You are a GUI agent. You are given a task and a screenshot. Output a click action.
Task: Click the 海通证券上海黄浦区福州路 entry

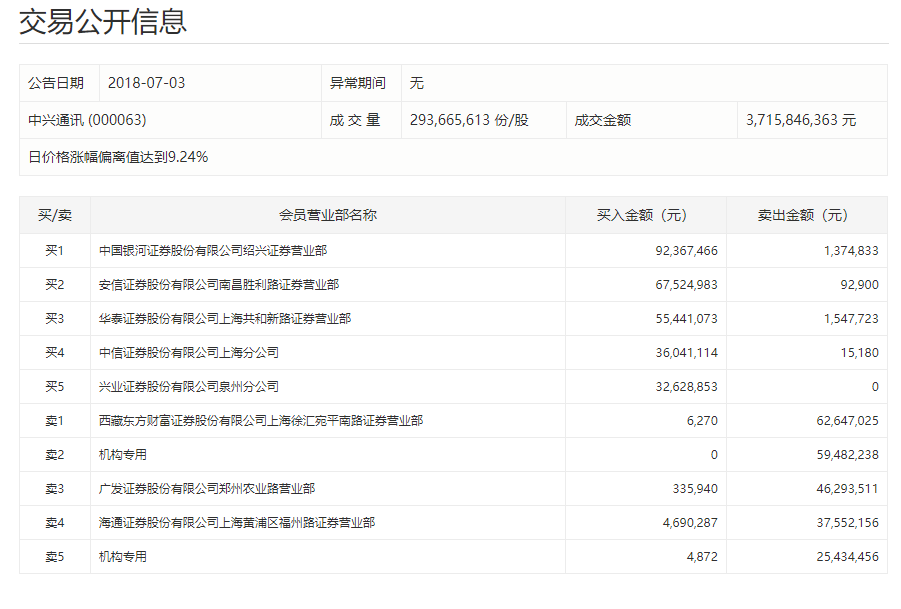[237, 523]
